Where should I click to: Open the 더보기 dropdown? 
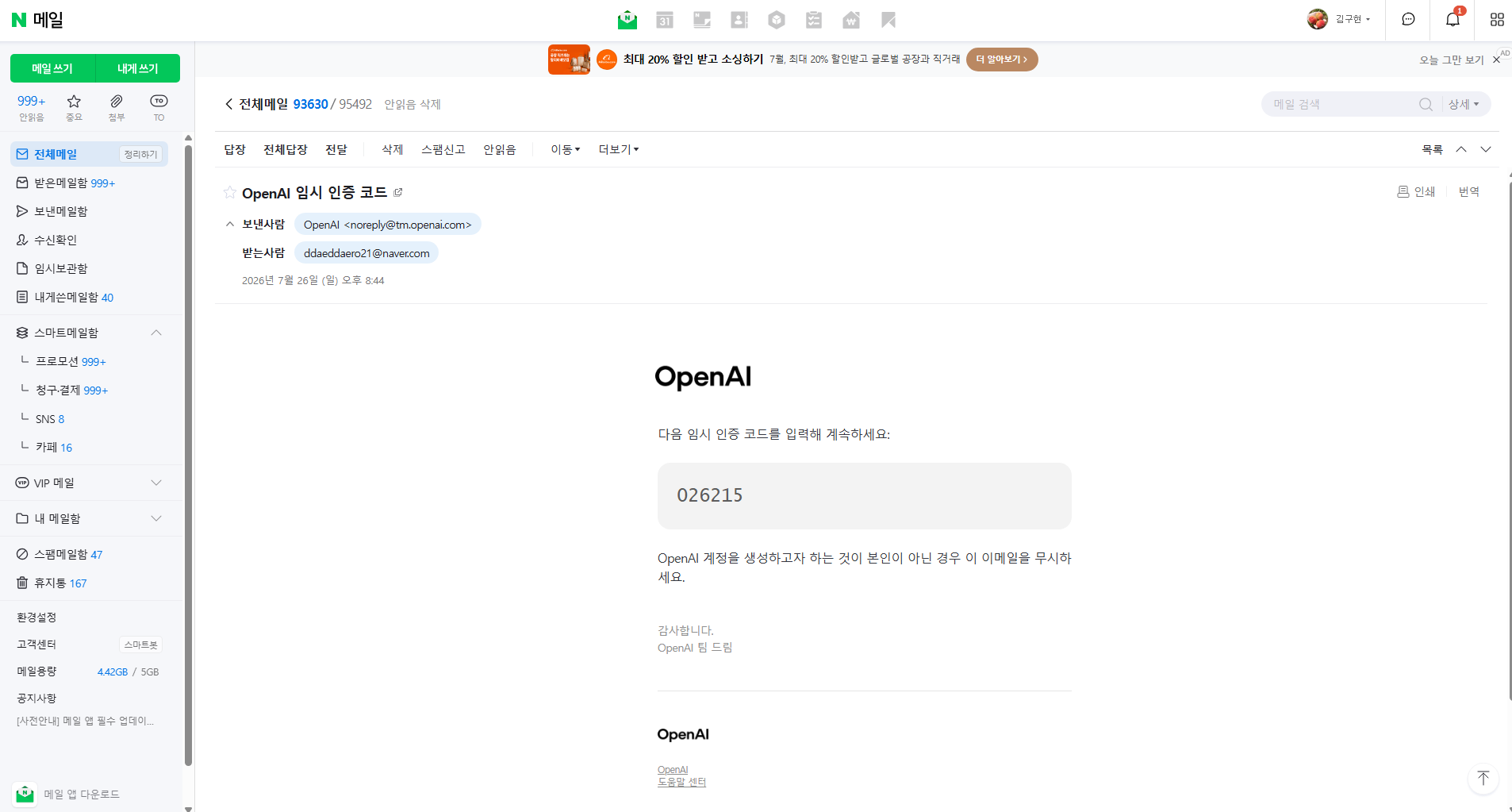click(619, 149)
